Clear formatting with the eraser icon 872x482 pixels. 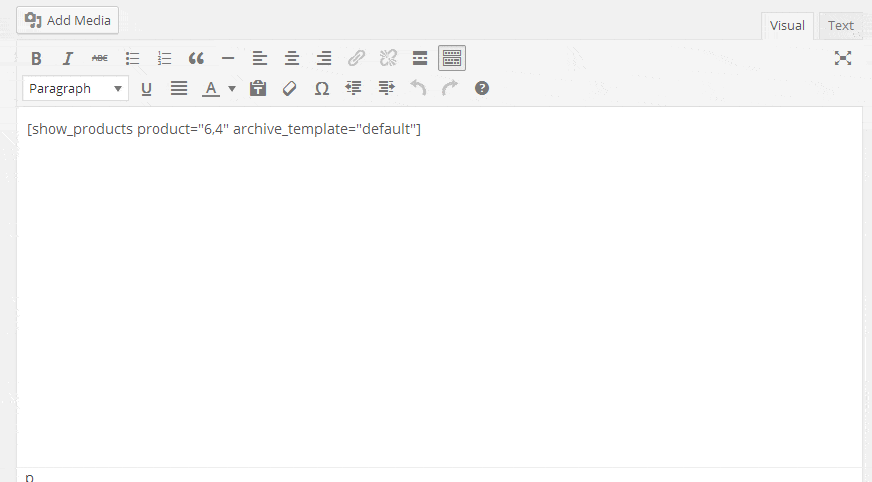pyautogui.click(x=290, y=88)
